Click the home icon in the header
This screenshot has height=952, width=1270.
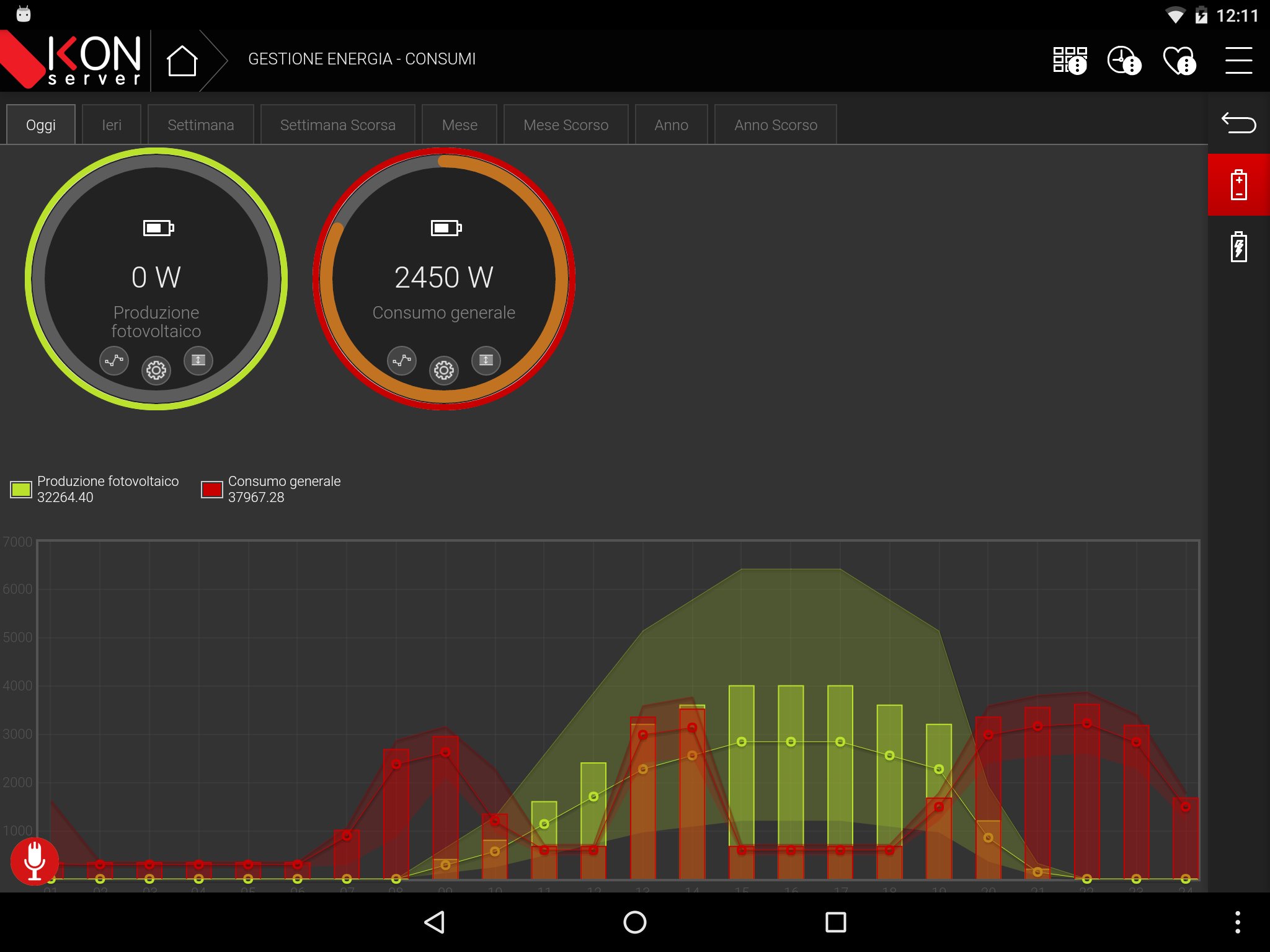tap(183, 60)
